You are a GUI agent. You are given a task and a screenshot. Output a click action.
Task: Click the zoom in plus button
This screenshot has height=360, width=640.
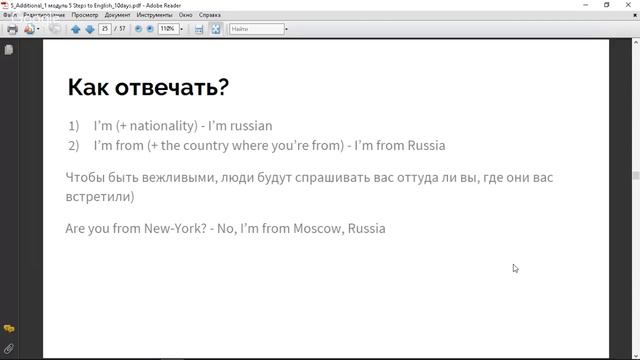point(150,29)
